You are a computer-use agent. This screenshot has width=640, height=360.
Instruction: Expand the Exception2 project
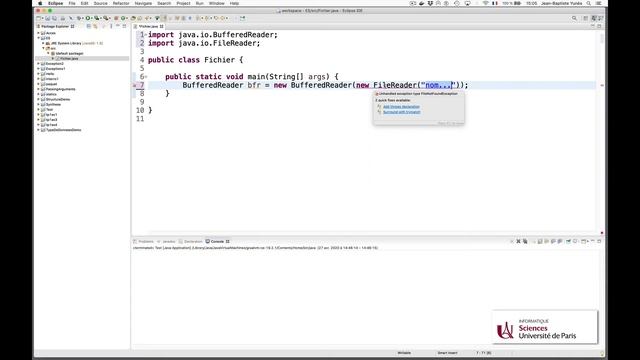point(39,64)
